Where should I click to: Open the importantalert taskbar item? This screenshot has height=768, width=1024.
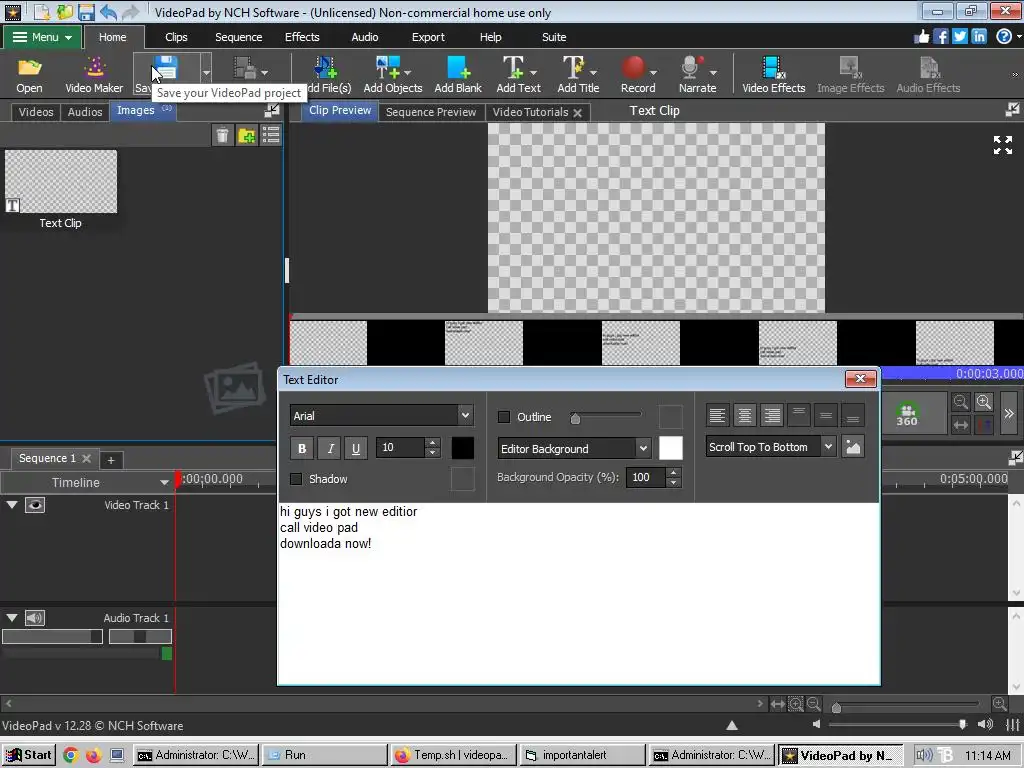(583, 755)
